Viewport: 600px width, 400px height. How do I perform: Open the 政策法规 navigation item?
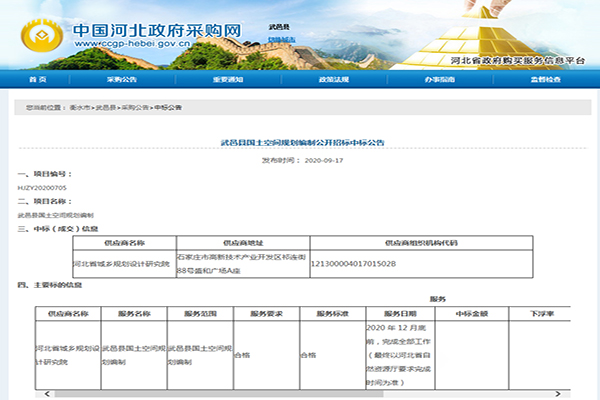click(x=334, y=80)
